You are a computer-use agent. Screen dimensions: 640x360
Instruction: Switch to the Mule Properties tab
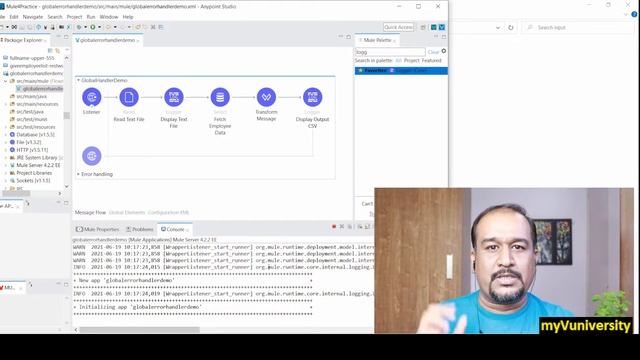tap(98, 229)
